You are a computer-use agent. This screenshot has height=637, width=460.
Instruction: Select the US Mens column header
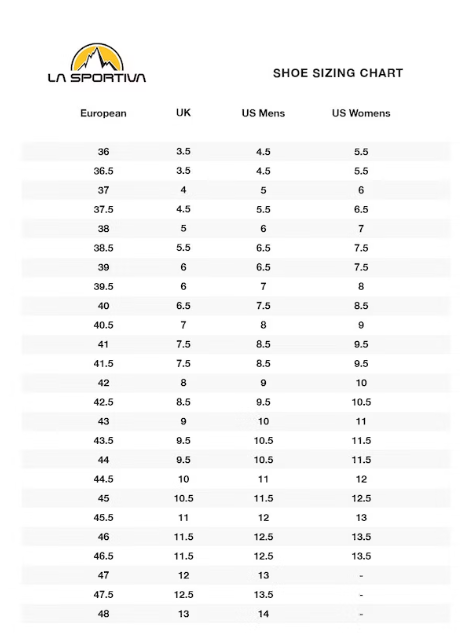click(263, 113)
